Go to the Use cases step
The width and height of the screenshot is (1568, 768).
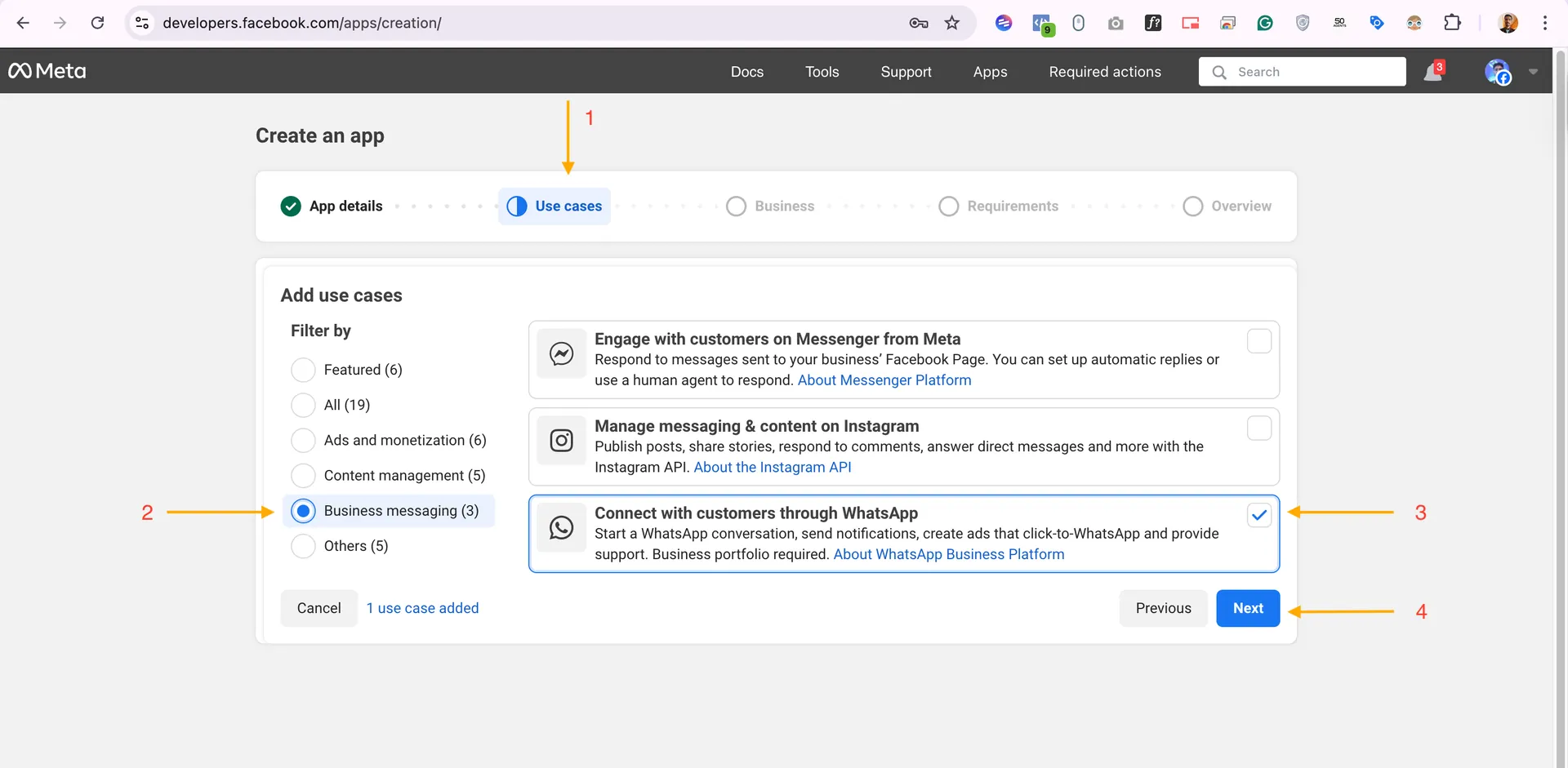click(555, 206)
